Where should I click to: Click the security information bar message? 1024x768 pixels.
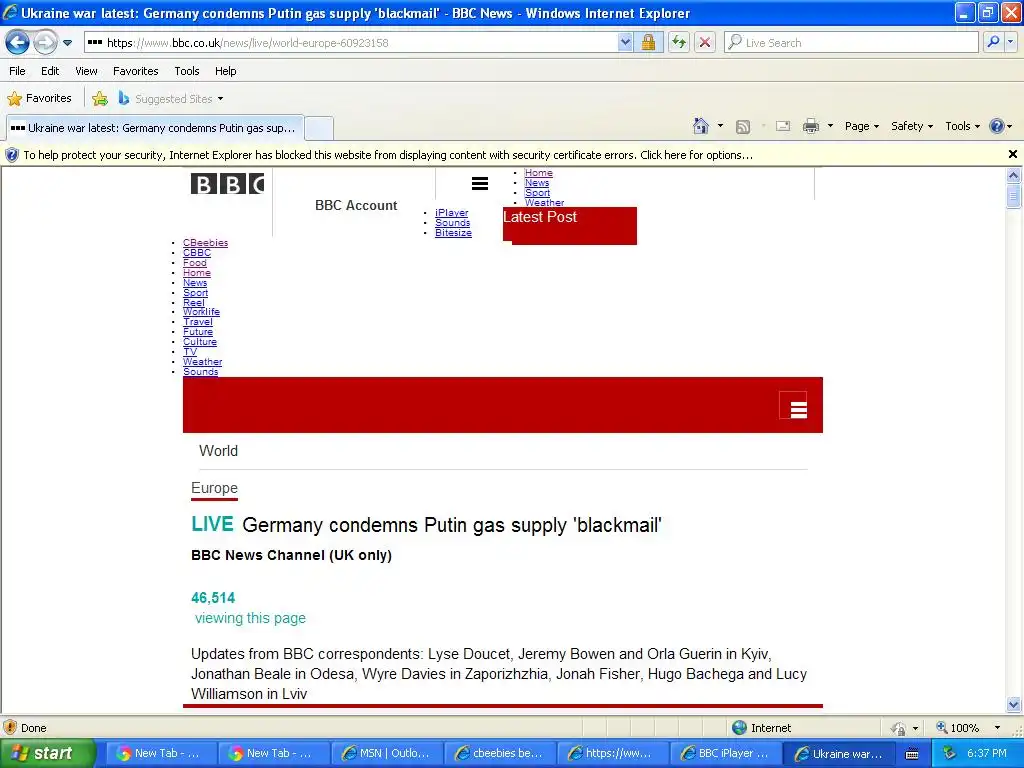[388, 155]
